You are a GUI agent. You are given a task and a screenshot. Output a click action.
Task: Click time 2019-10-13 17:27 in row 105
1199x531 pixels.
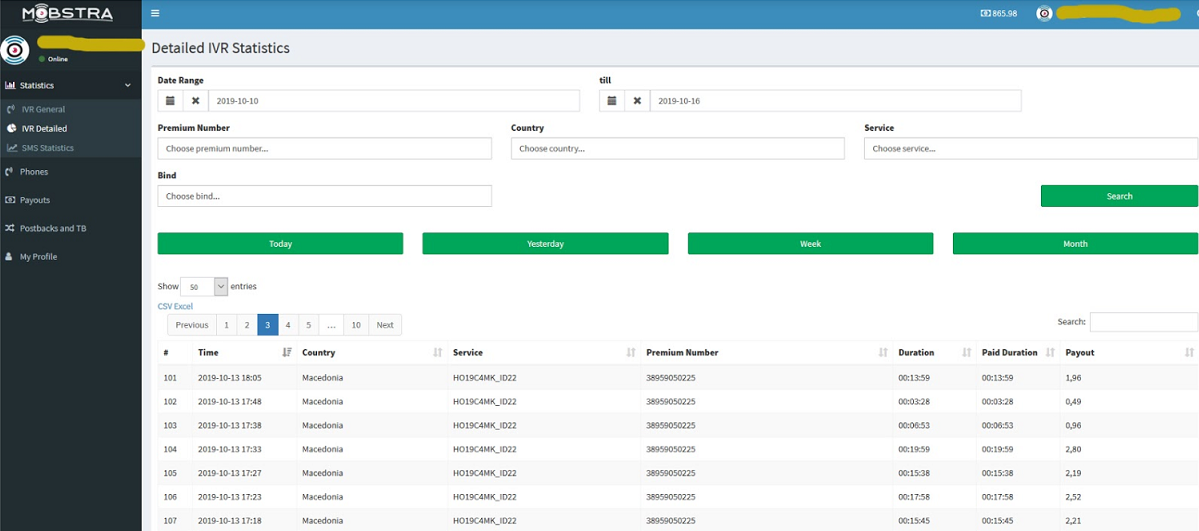click(229, 473)
